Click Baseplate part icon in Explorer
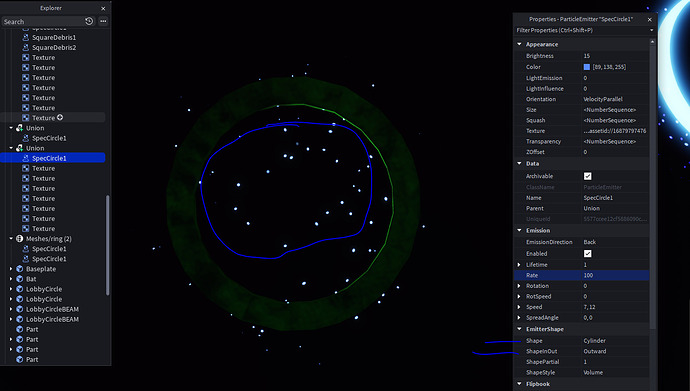 pos(19,269)
